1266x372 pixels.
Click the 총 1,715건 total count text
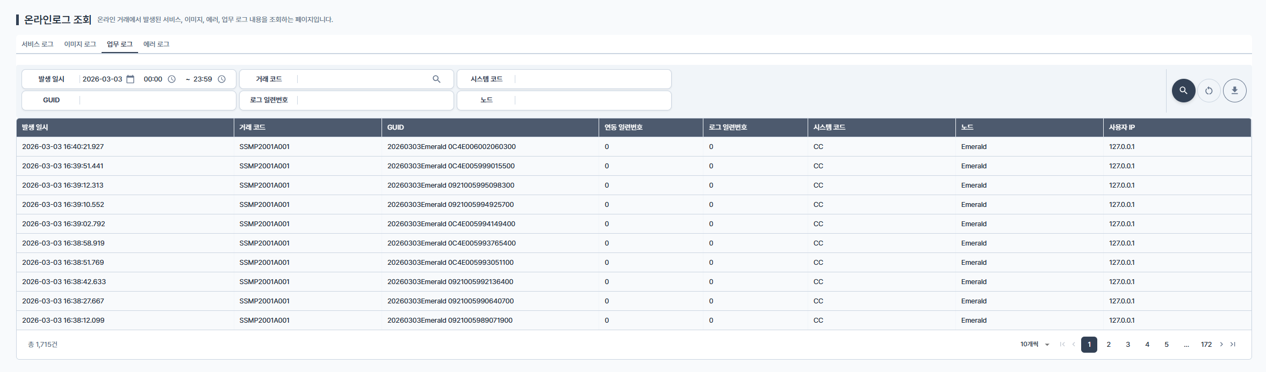[x=43, y=344]
